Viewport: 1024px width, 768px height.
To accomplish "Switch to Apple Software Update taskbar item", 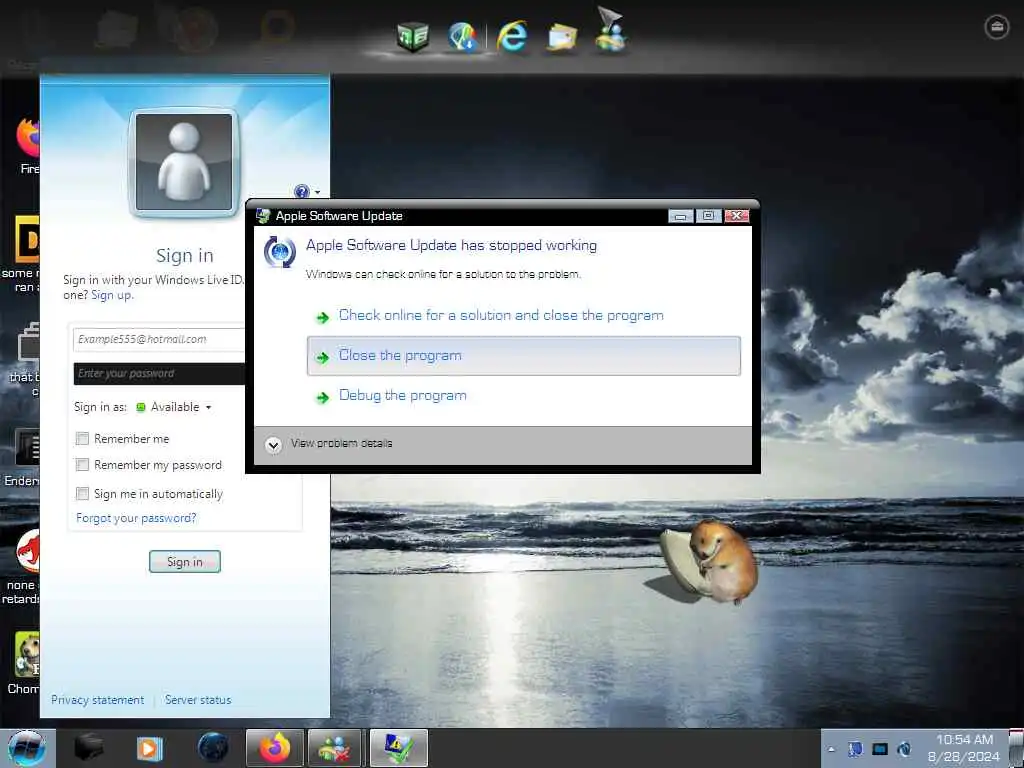I will (398, 748).
